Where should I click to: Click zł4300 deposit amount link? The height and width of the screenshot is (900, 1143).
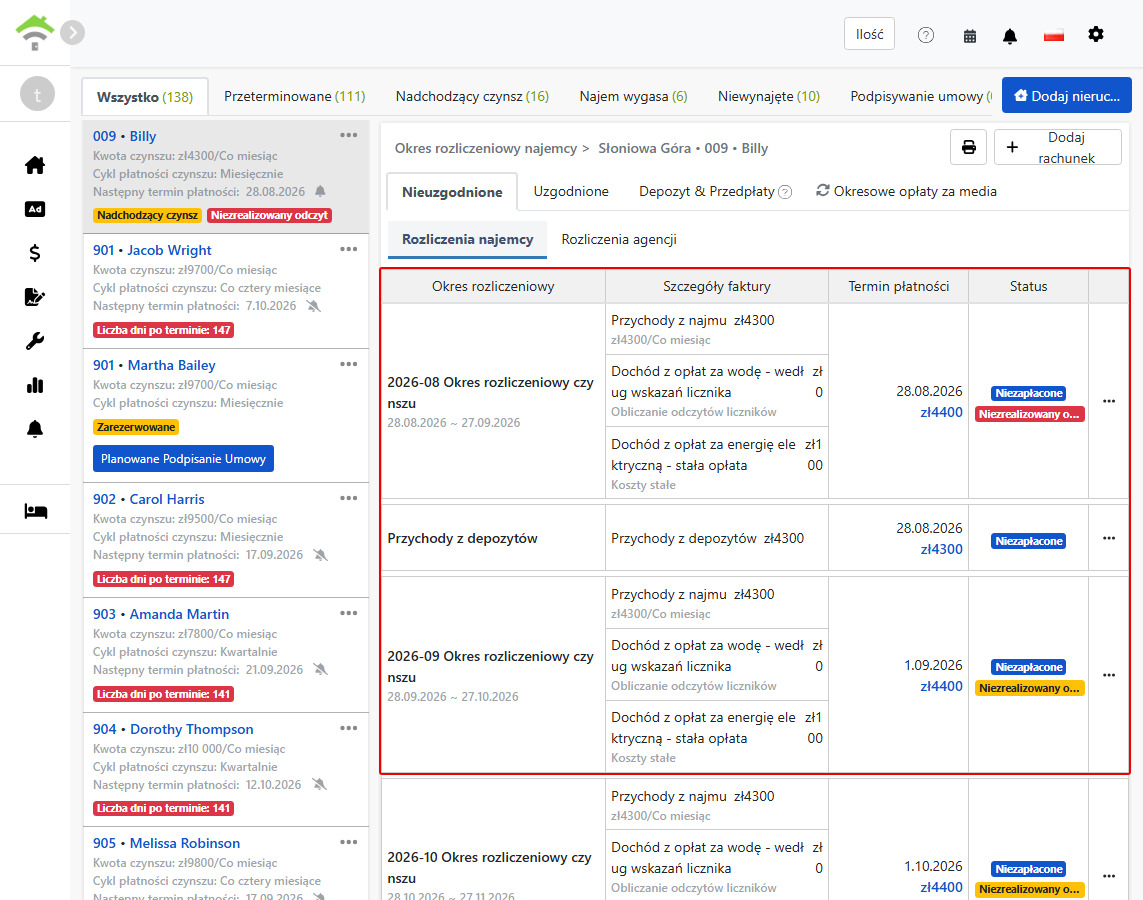(941, 549)
